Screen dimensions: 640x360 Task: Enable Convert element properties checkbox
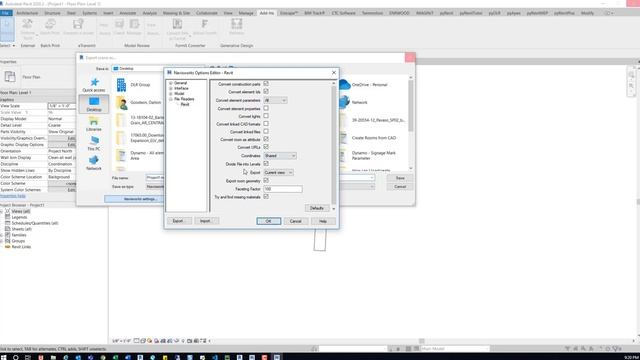coord(266,109)
